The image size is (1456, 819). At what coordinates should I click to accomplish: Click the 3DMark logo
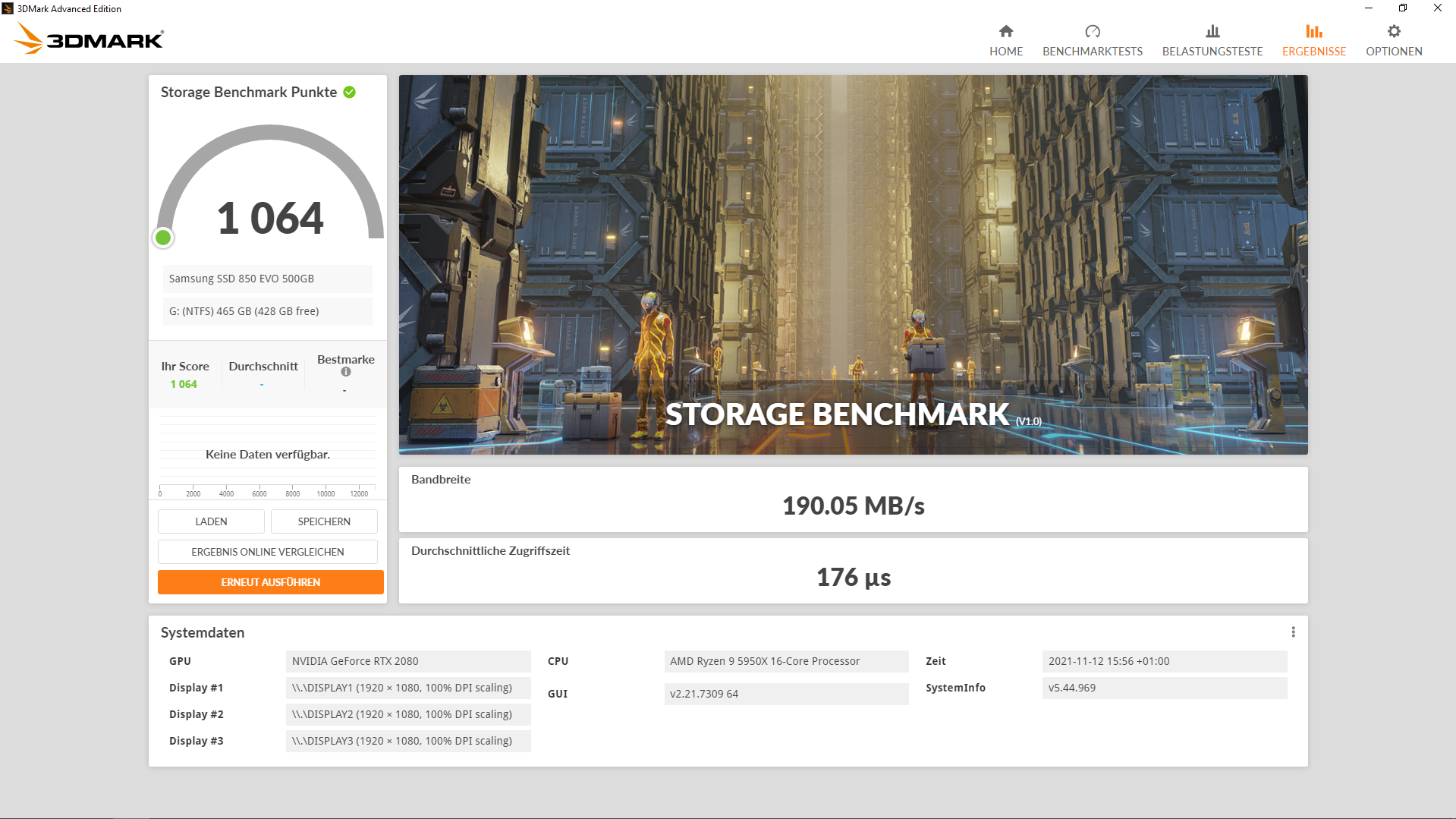89,39
